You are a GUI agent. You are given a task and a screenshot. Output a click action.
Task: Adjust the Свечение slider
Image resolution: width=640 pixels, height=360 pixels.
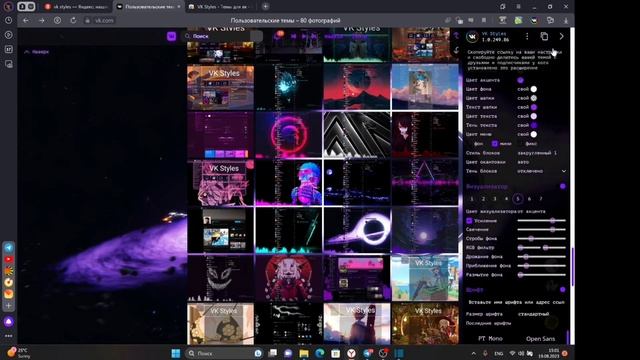(x=541, y=229)
